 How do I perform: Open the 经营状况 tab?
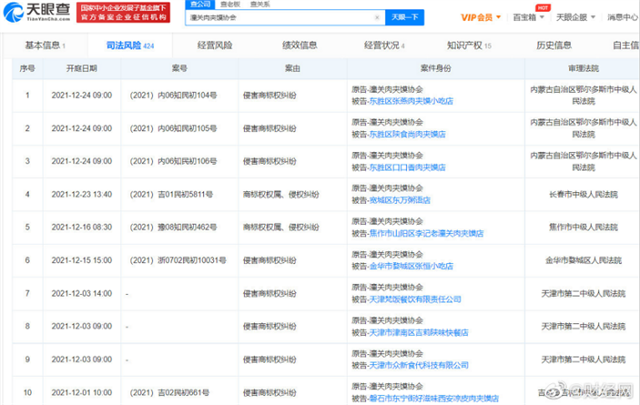[384, 45]
